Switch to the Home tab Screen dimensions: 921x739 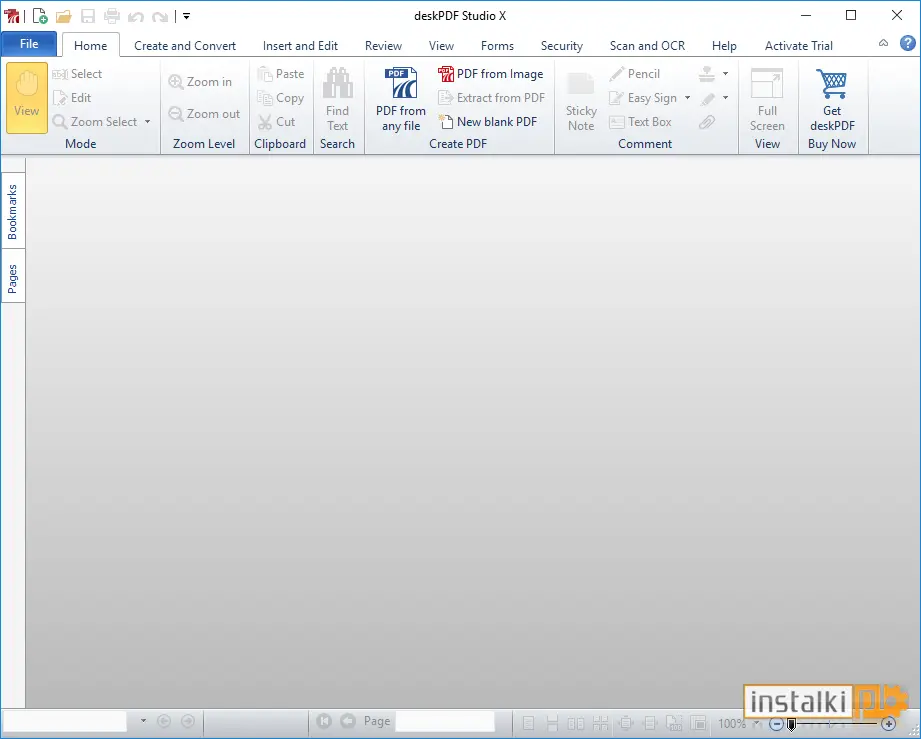[90, 45]
